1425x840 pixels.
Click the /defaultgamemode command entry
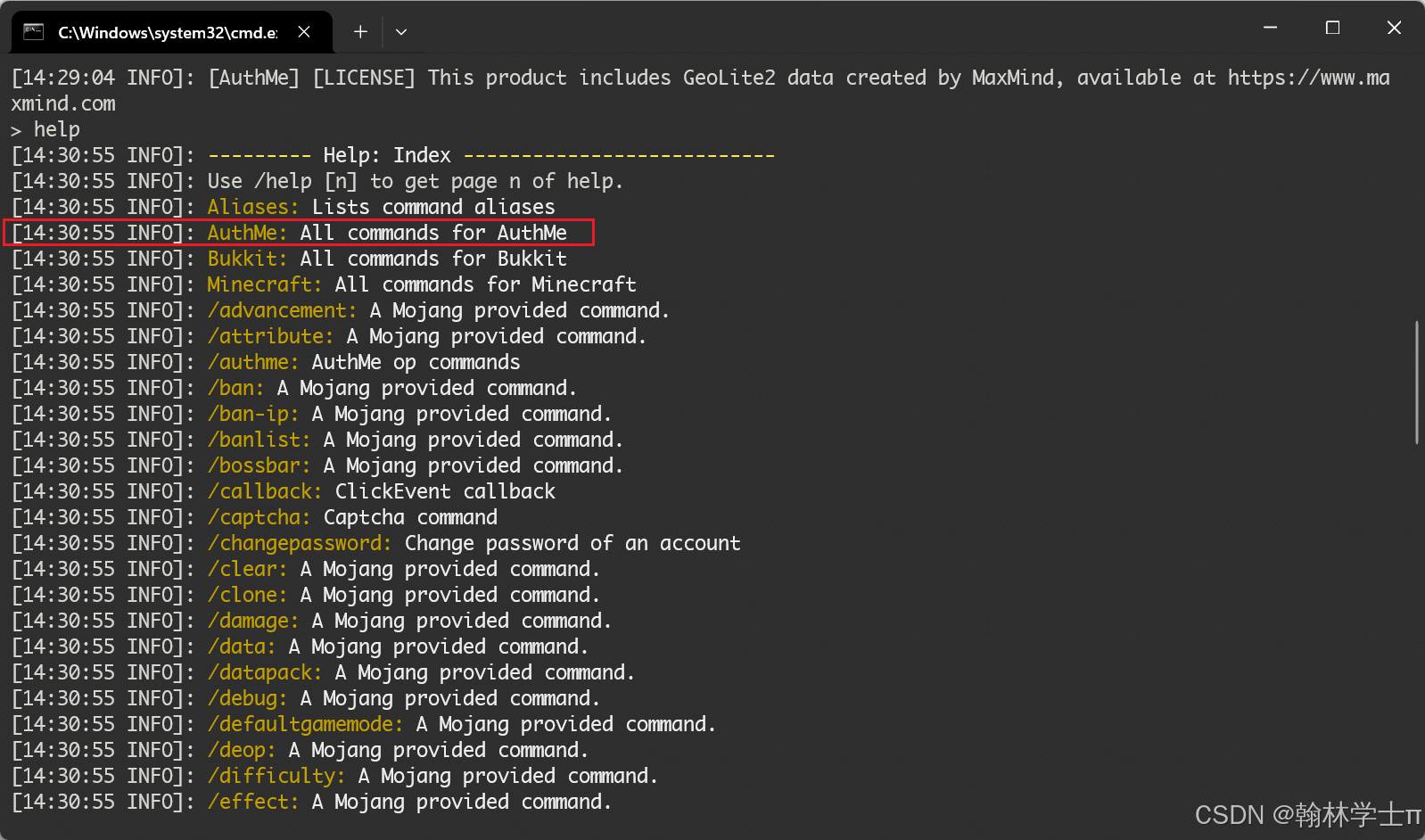tap(461, 724)
